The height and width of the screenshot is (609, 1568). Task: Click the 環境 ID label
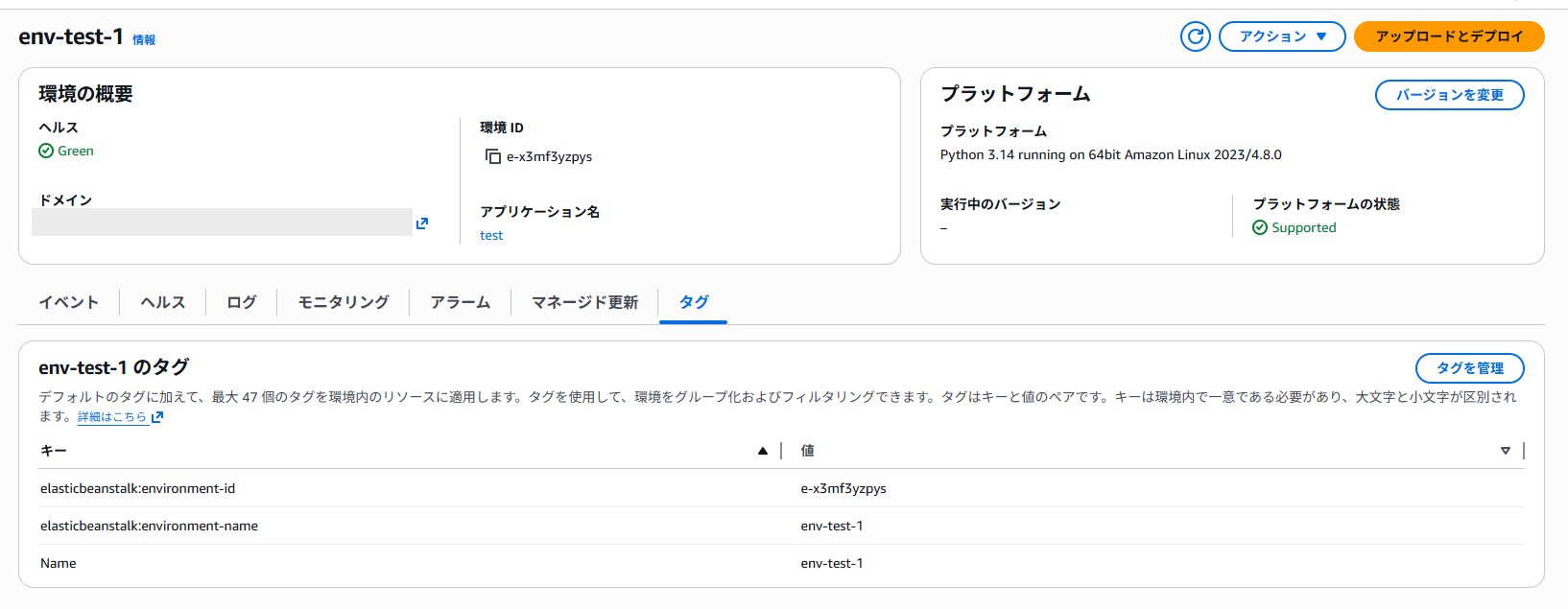(x=502, y=128)
